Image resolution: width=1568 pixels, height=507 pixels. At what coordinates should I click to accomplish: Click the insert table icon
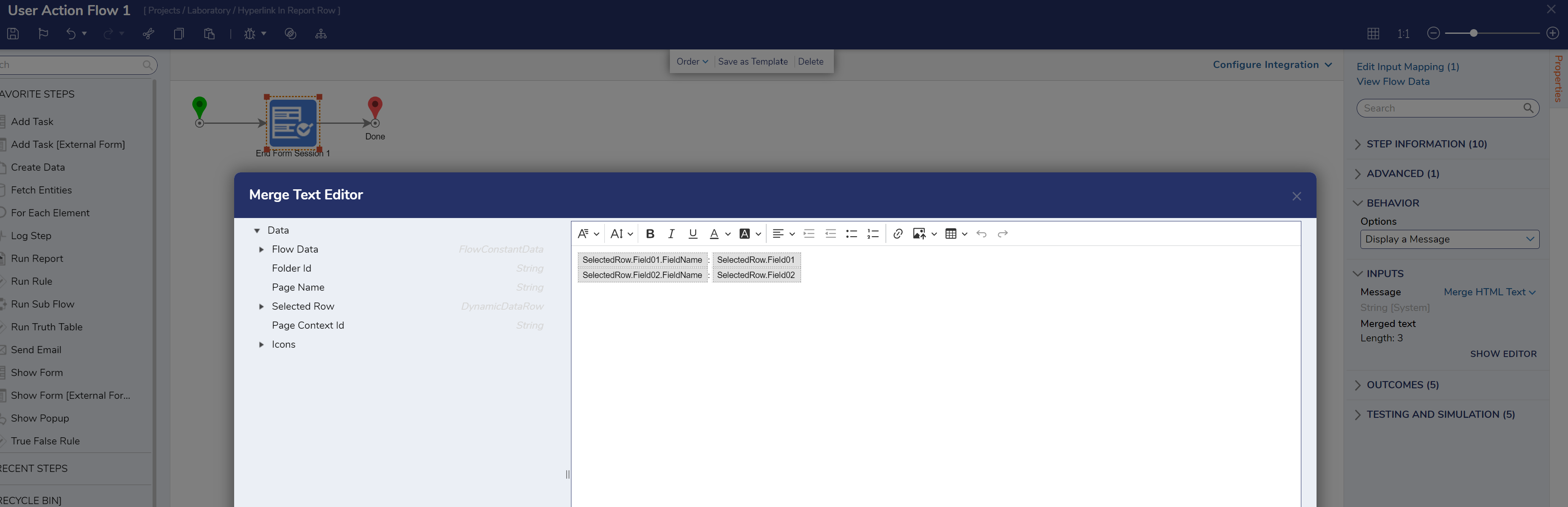coord(951,234)
